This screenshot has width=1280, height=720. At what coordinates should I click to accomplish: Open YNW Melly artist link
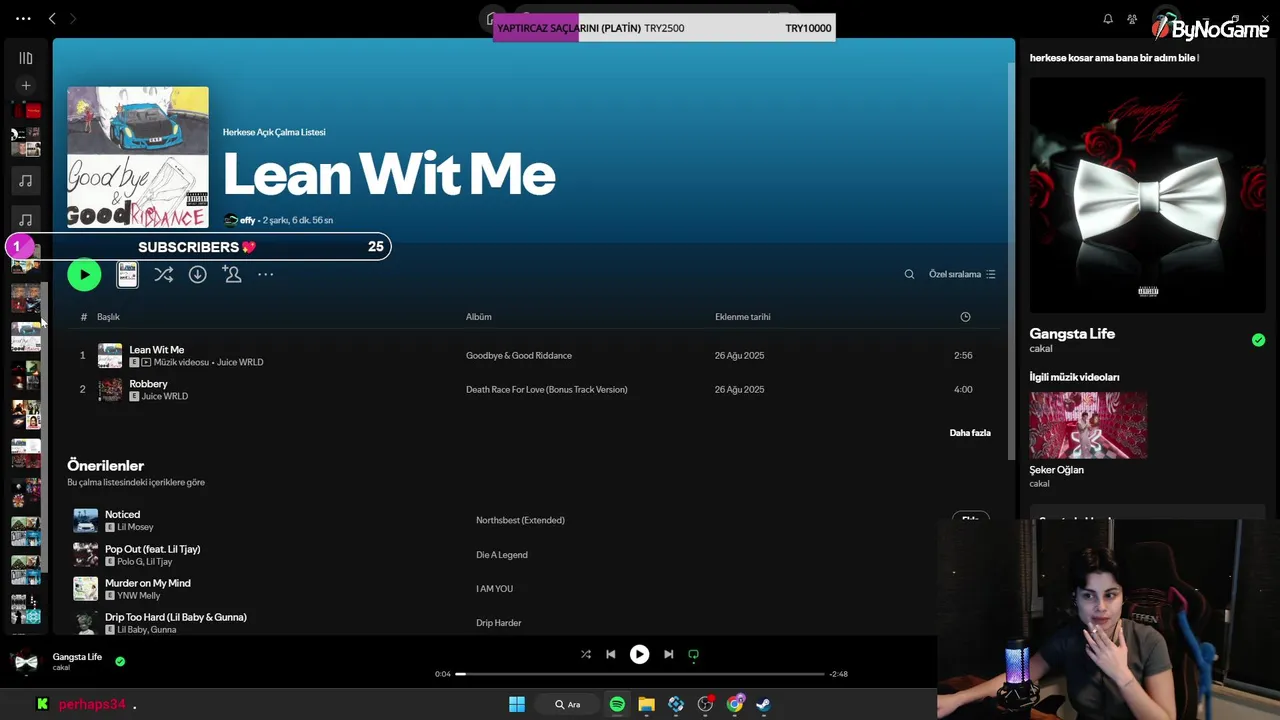click(138, 595)
